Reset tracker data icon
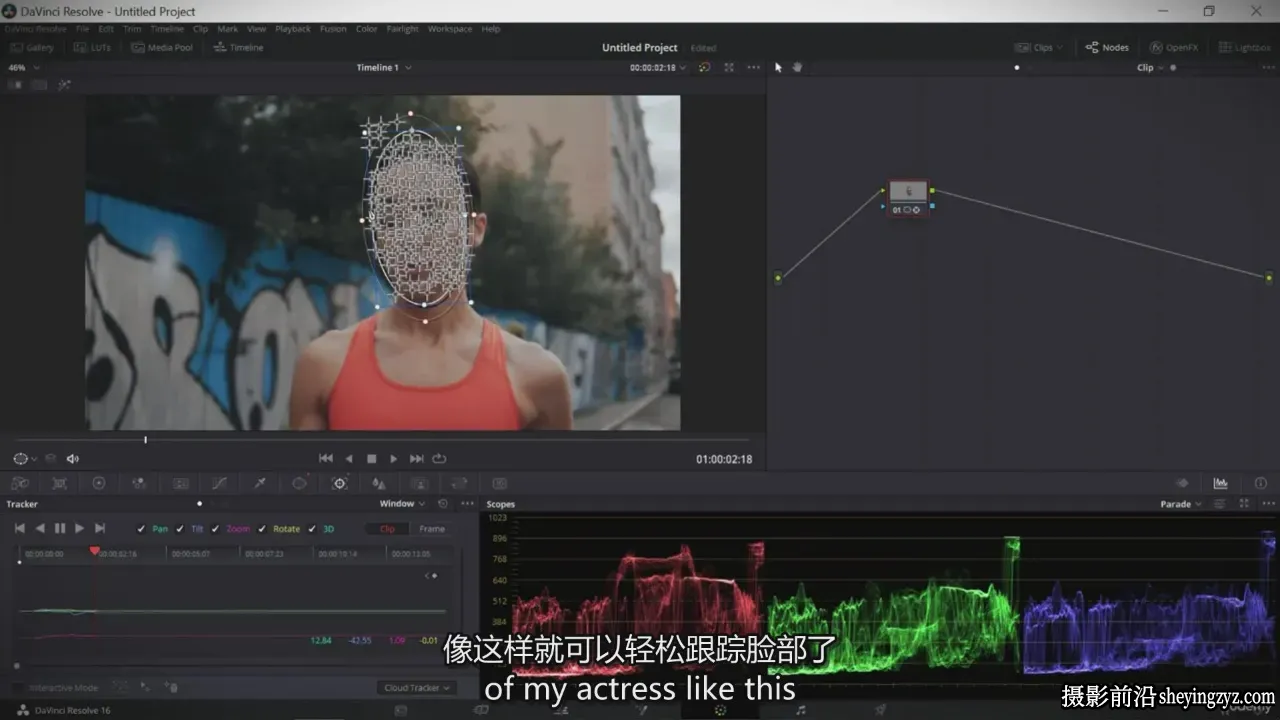The height and width of the screenshot is (720, 1280). pyautogui.click(x=443, y=504)
